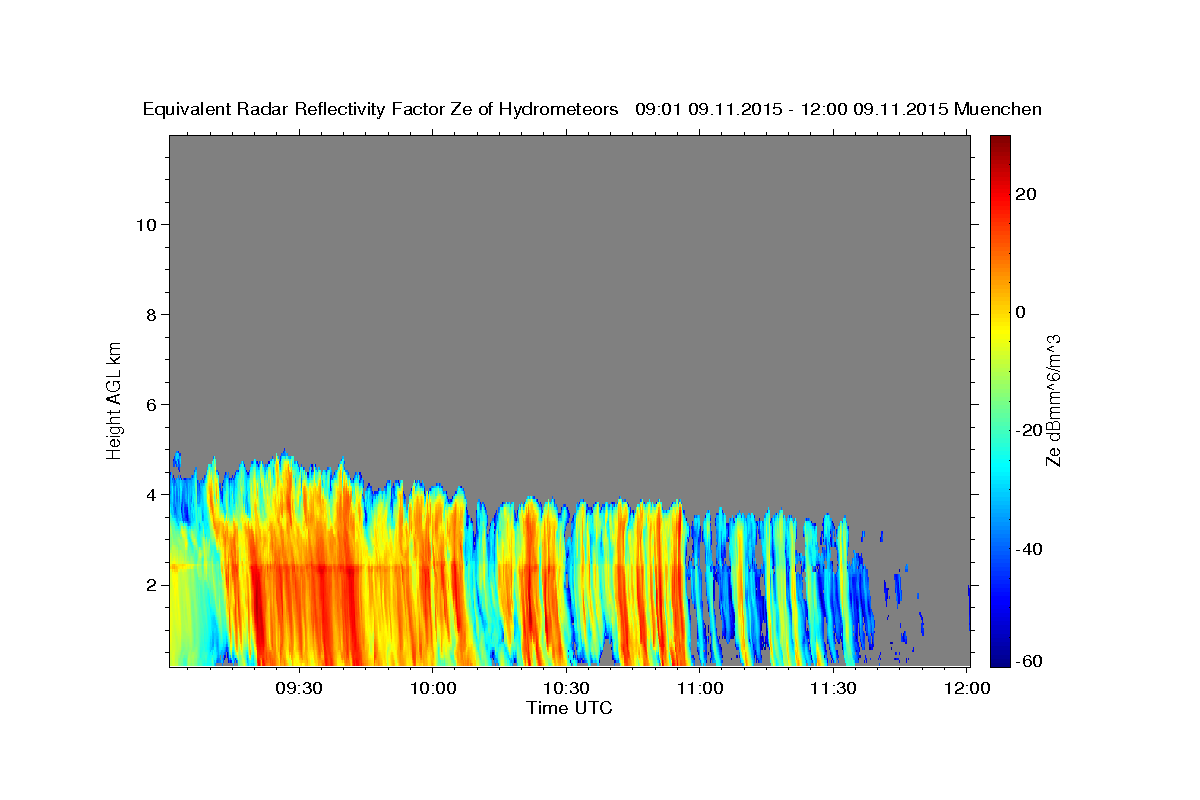Viewport: 1200px width, 800px height.
Task: Click the '12:00' time tick label
Action: pos(967,688)
